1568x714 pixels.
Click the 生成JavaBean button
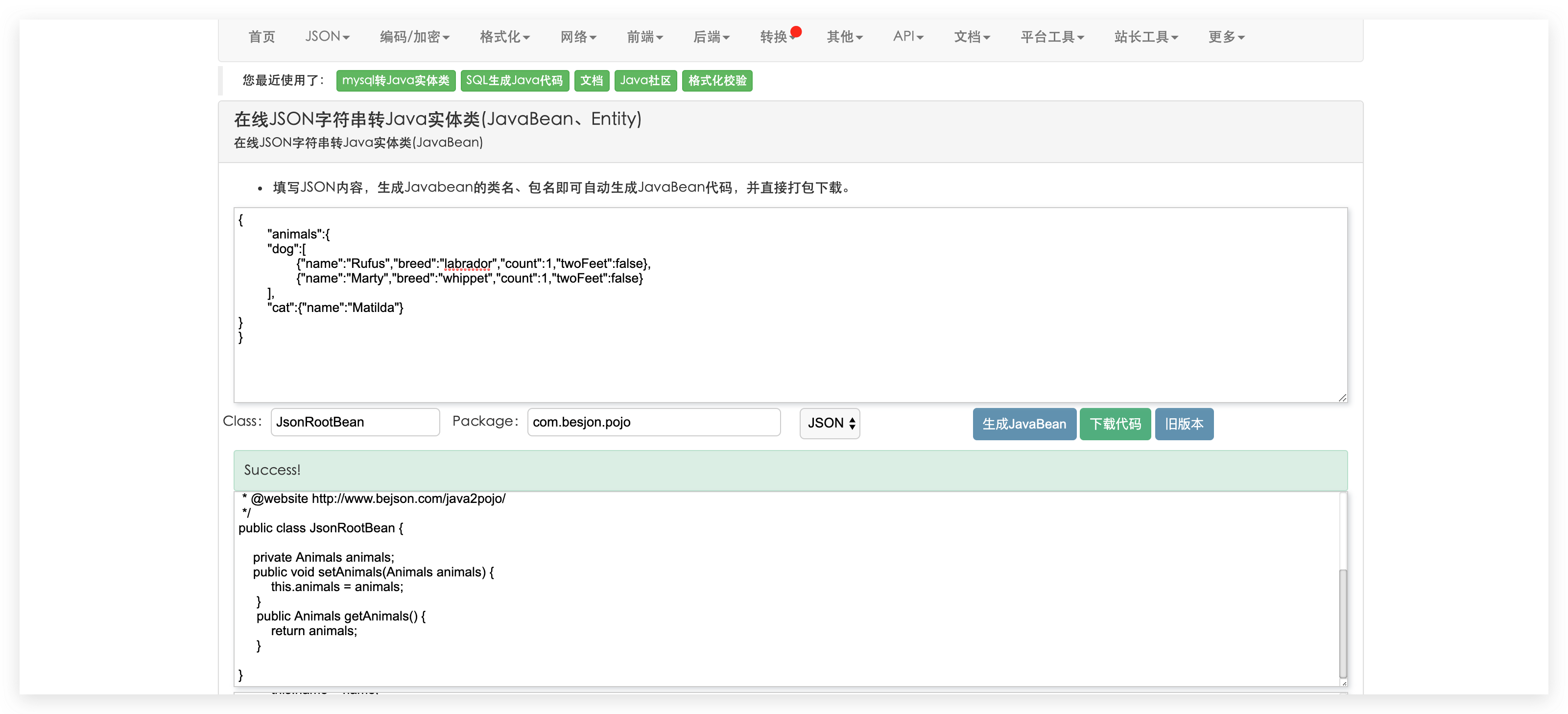[x=1023, y=424]
